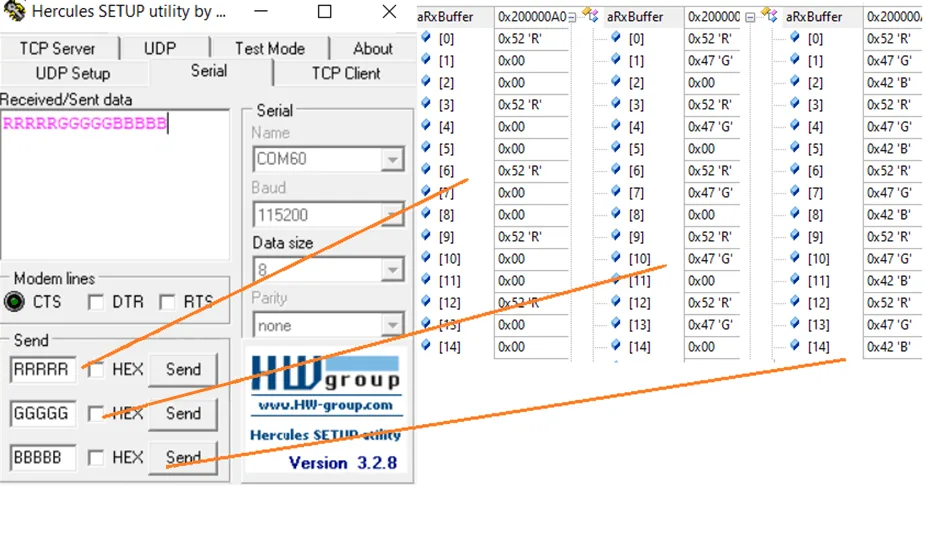Click the HW group logo

tap(326, 374)
